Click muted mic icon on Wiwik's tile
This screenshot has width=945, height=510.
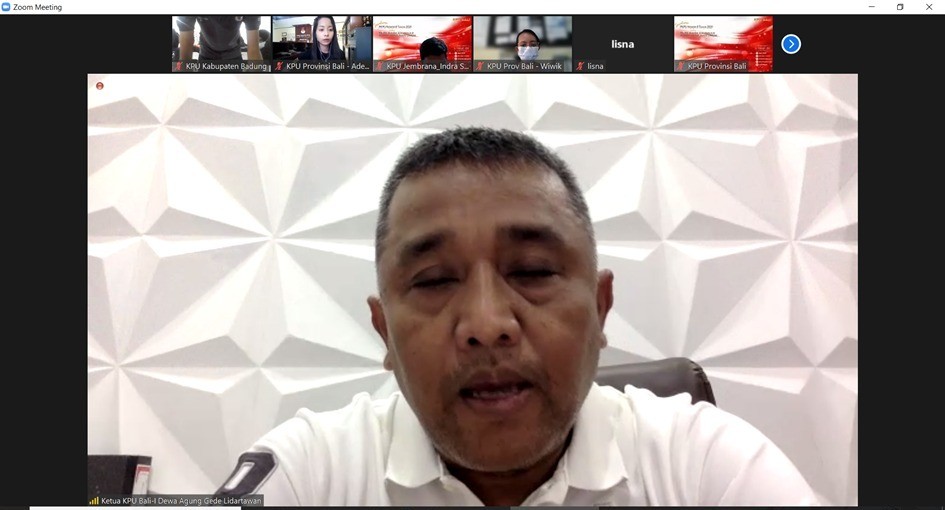480,66
